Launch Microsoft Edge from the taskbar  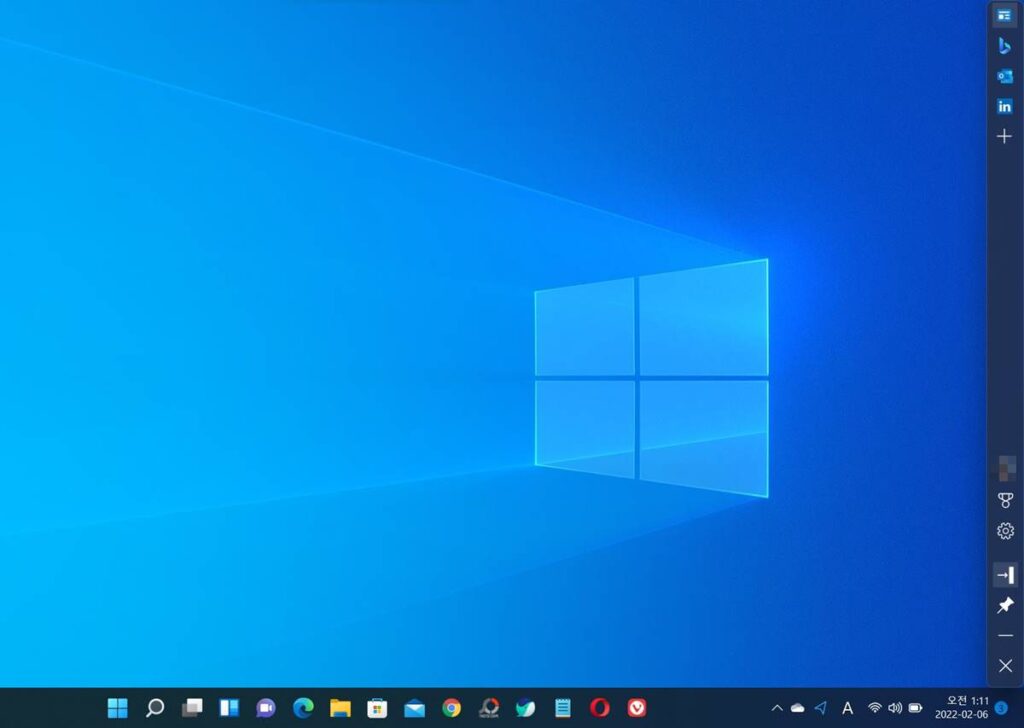(303, 708)
